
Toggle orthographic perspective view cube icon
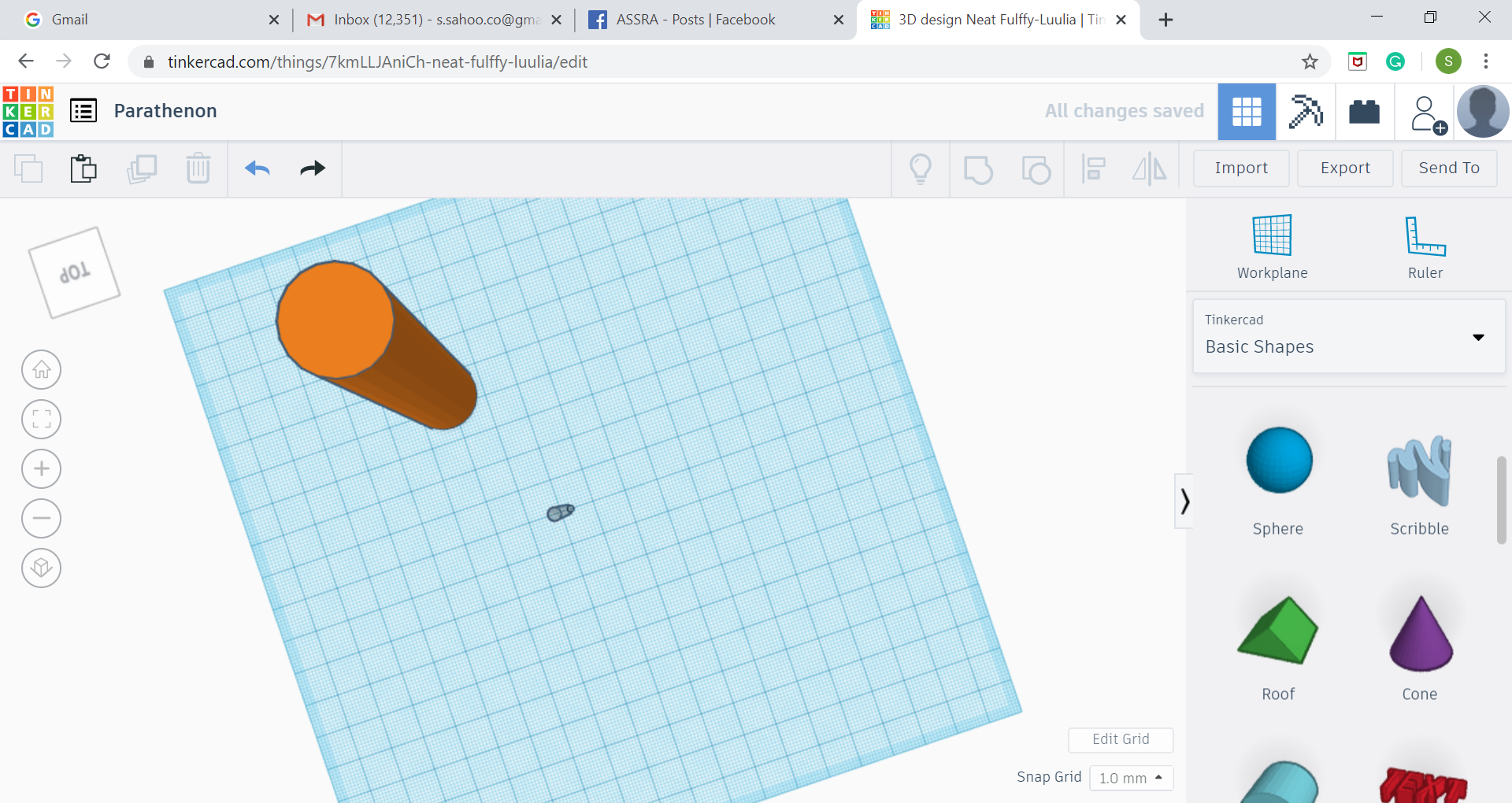point(42,568)
